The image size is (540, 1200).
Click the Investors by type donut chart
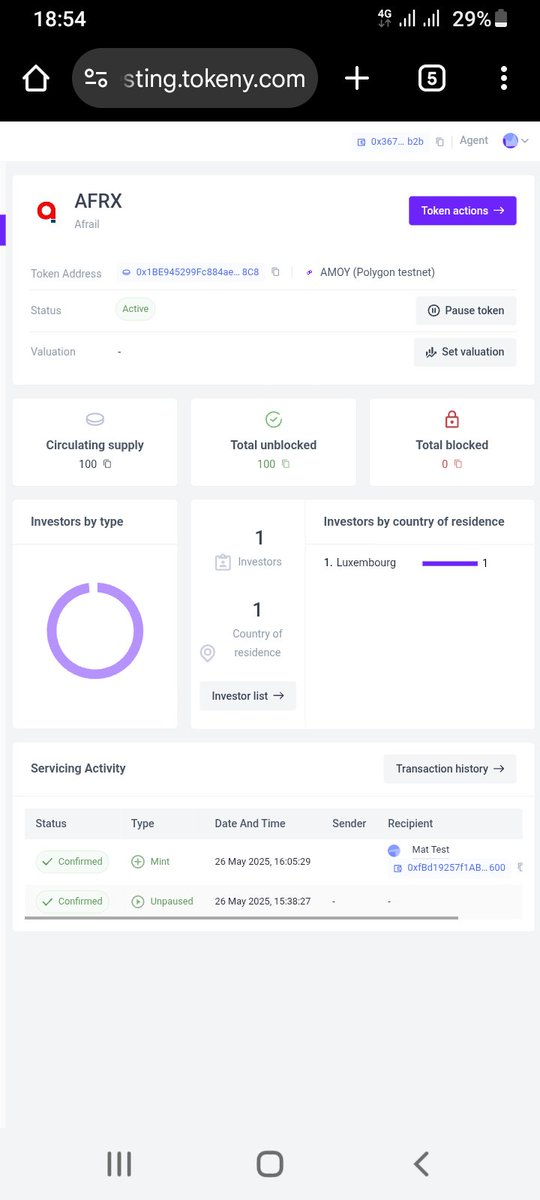95,631
